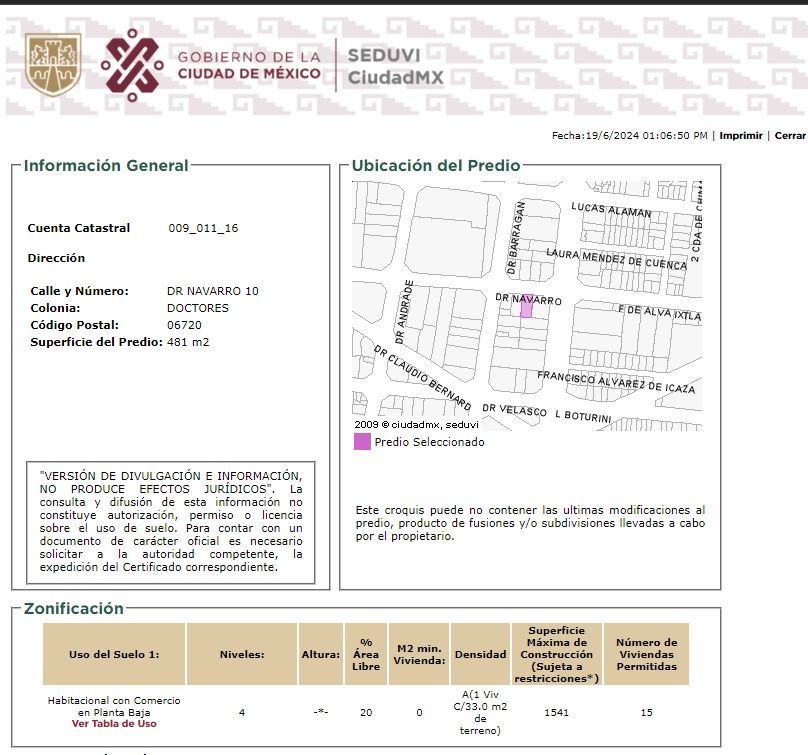Click the FRANCISCO ALVAREZ DE ICAZA map label

point(616,381)
